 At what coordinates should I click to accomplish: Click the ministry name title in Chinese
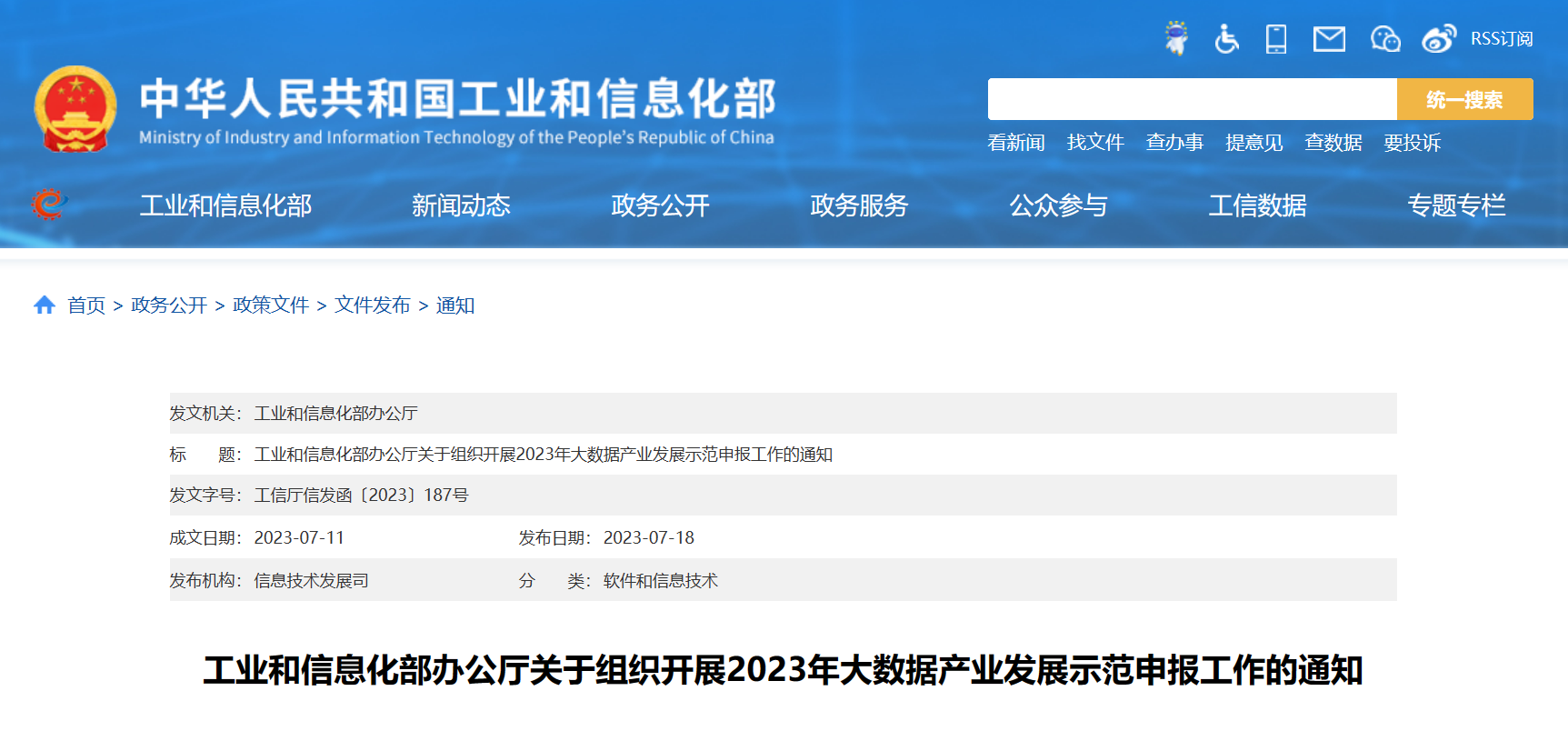(458, 99)
